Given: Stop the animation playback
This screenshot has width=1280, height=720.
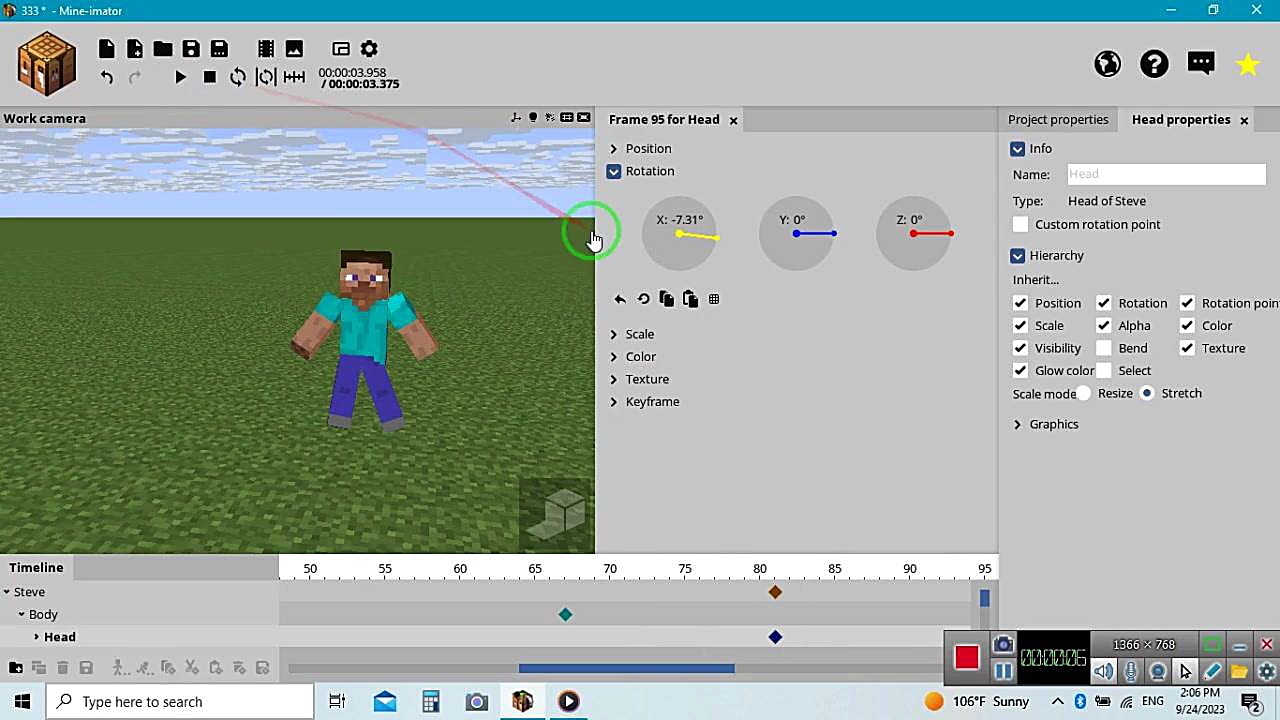Looking at the screenshot, I should click(x=209, y=77).
